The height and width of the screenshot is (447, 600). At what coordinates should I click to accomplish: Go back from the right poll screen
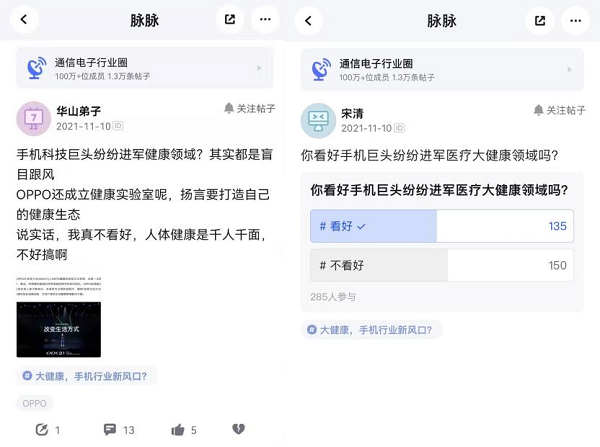[x=308, y=21]
